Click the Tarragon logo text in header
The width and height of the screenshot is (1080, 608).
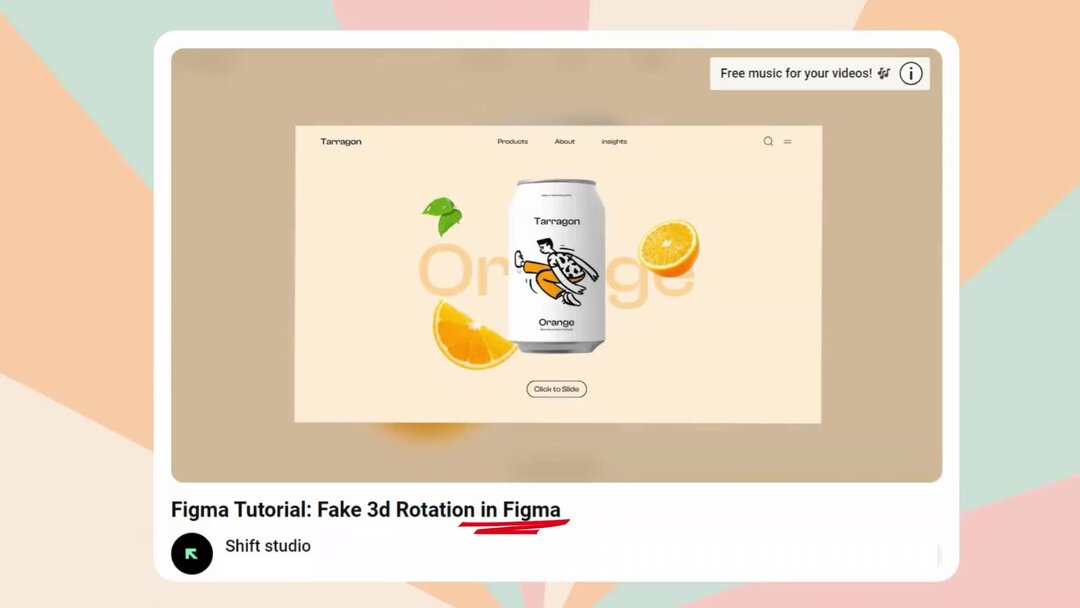coord(340,141)
